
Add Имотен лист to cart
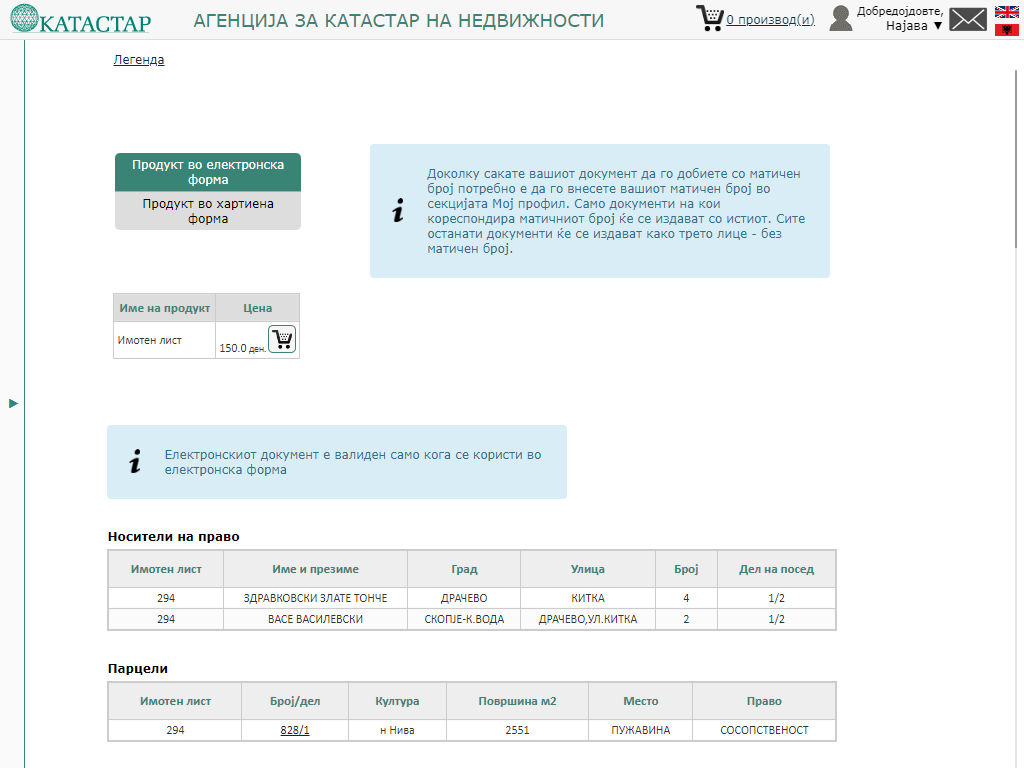point(282,340)
